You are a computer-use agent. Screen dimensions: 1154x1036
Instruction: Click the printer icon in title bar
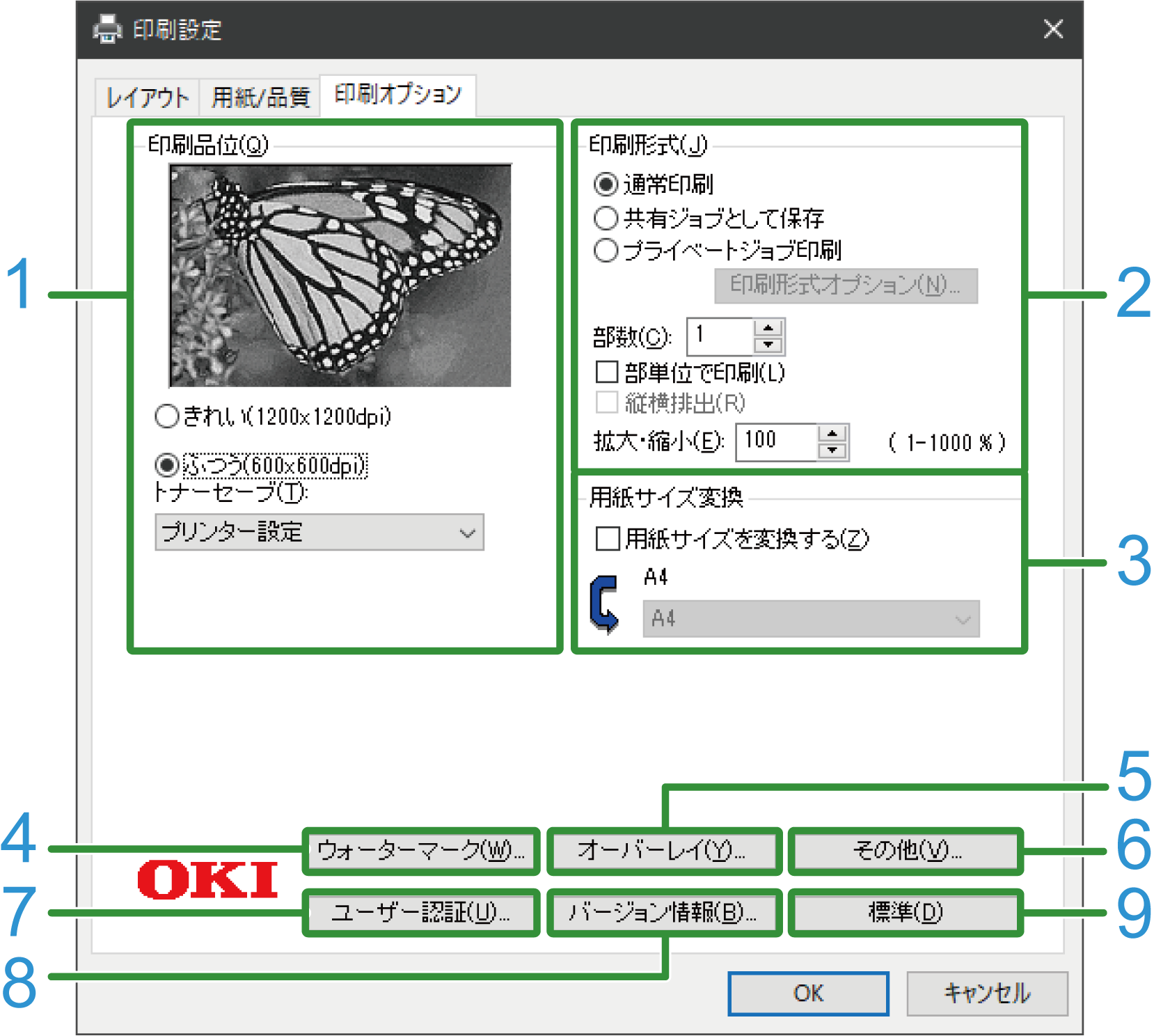coord(107,29)
